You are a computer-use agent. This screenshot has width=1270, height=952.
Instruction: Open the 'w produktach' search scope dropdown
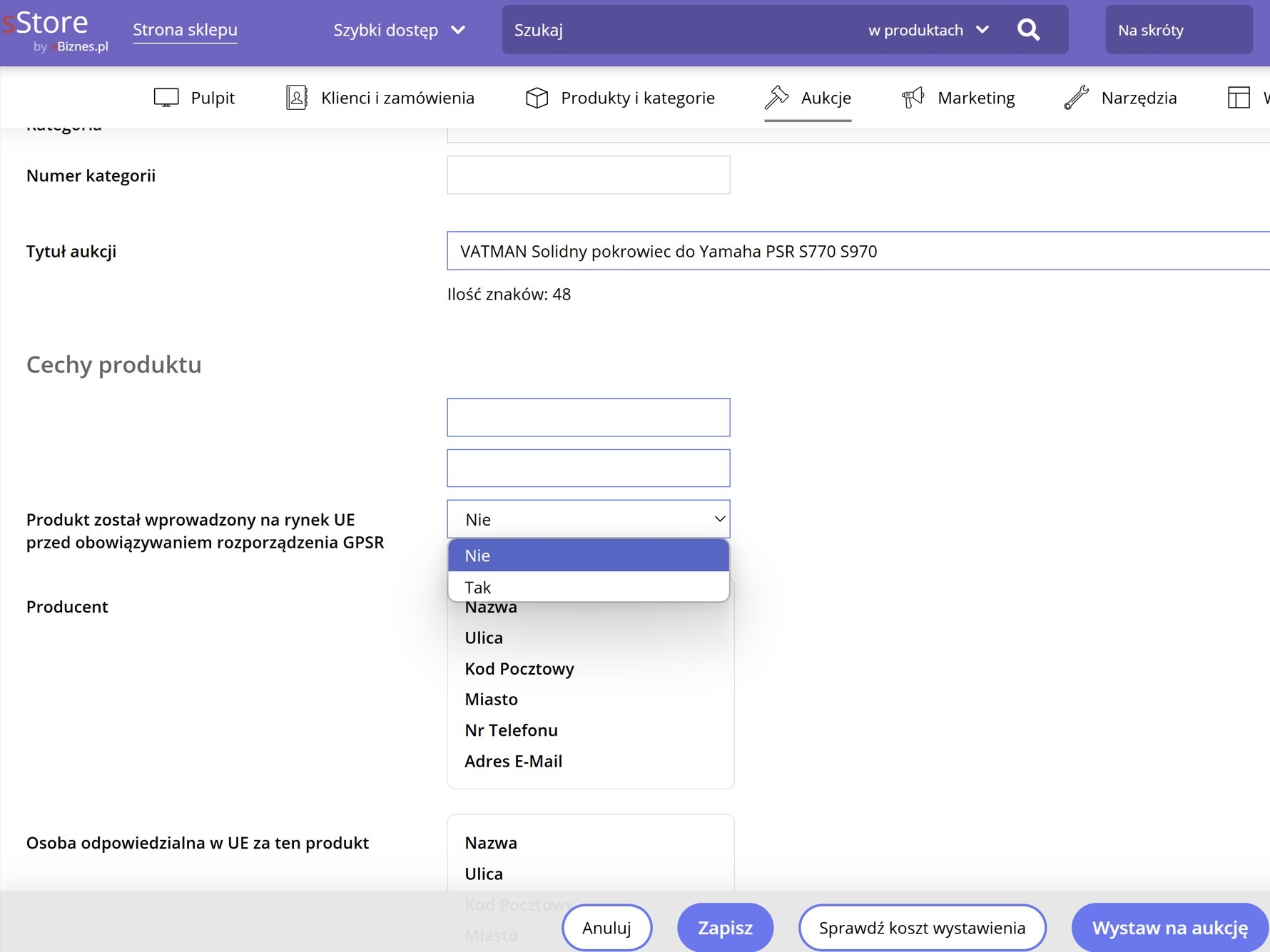[x=928, y=30]
